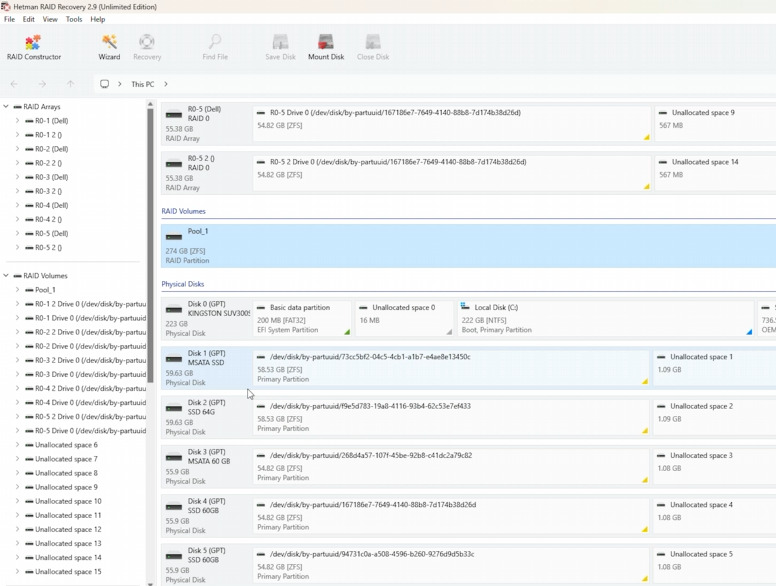Open partition by-partuuid/f9e5d783 on Disk 2
This screenshot has height=586, width=776.
451,417
